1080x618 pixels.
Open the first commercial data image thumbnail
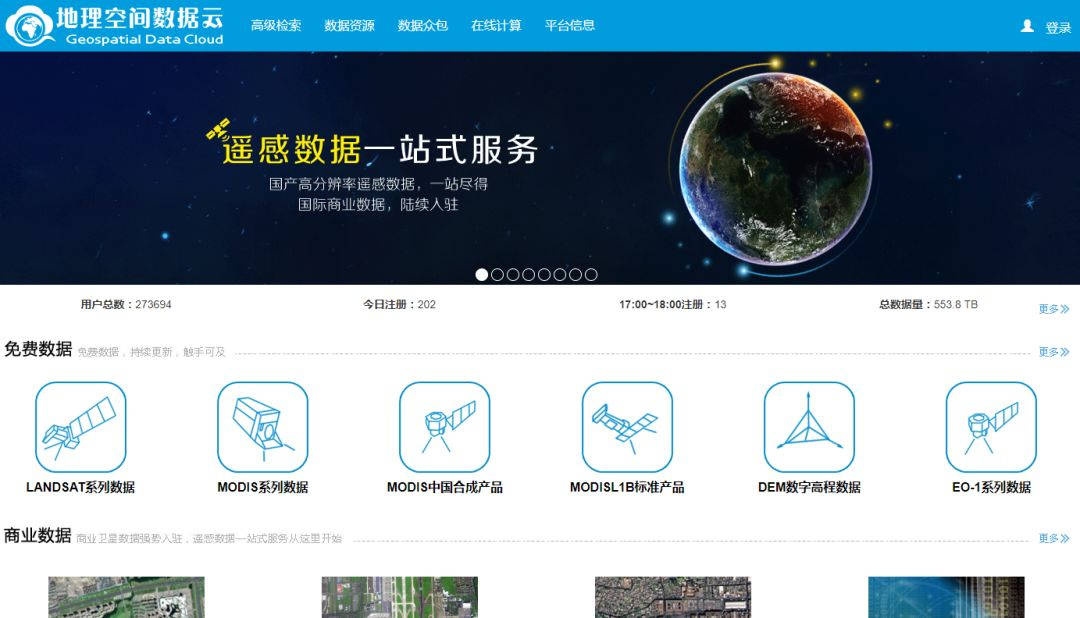click(x=126, y=597)
